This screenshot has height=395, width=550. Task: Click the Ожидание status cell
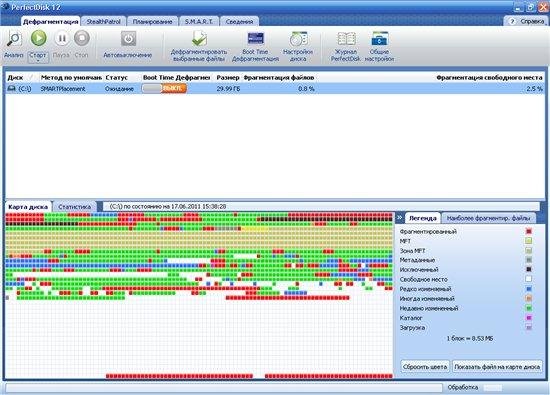tap(119, 89)
